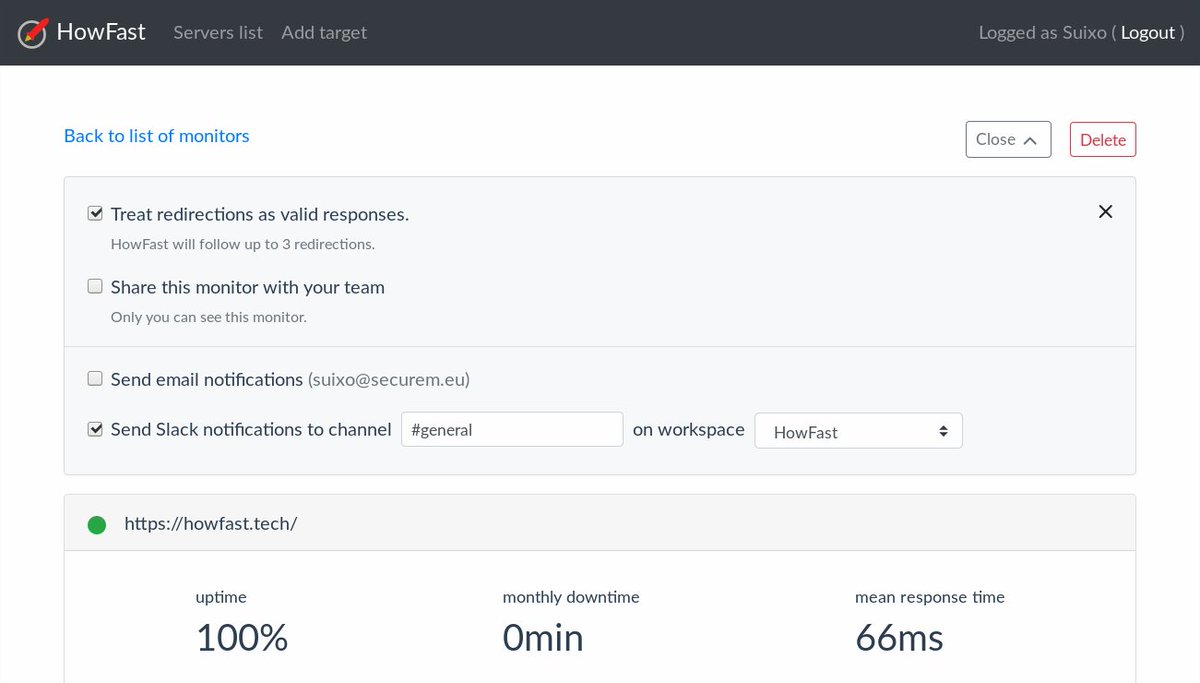This screenshot has width=1200, height=683.
Task: Click the HowFast rocket logo
Action: coord(31,31)
